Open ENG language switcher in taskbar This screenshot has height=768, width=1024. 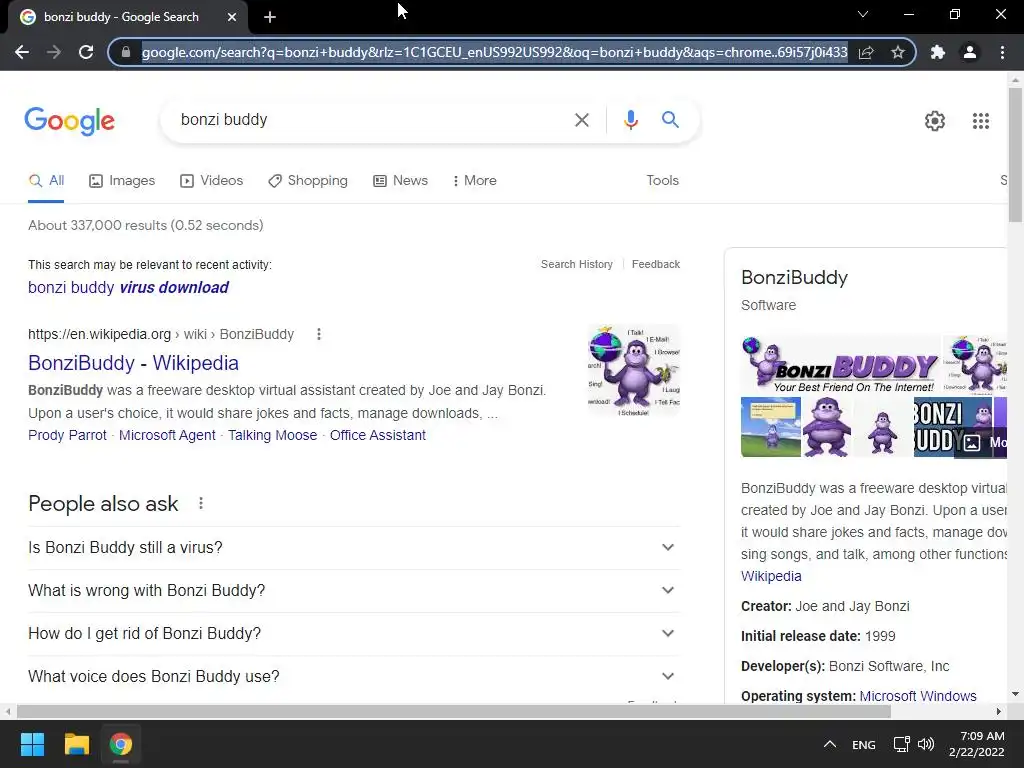[x=863, y=744]
